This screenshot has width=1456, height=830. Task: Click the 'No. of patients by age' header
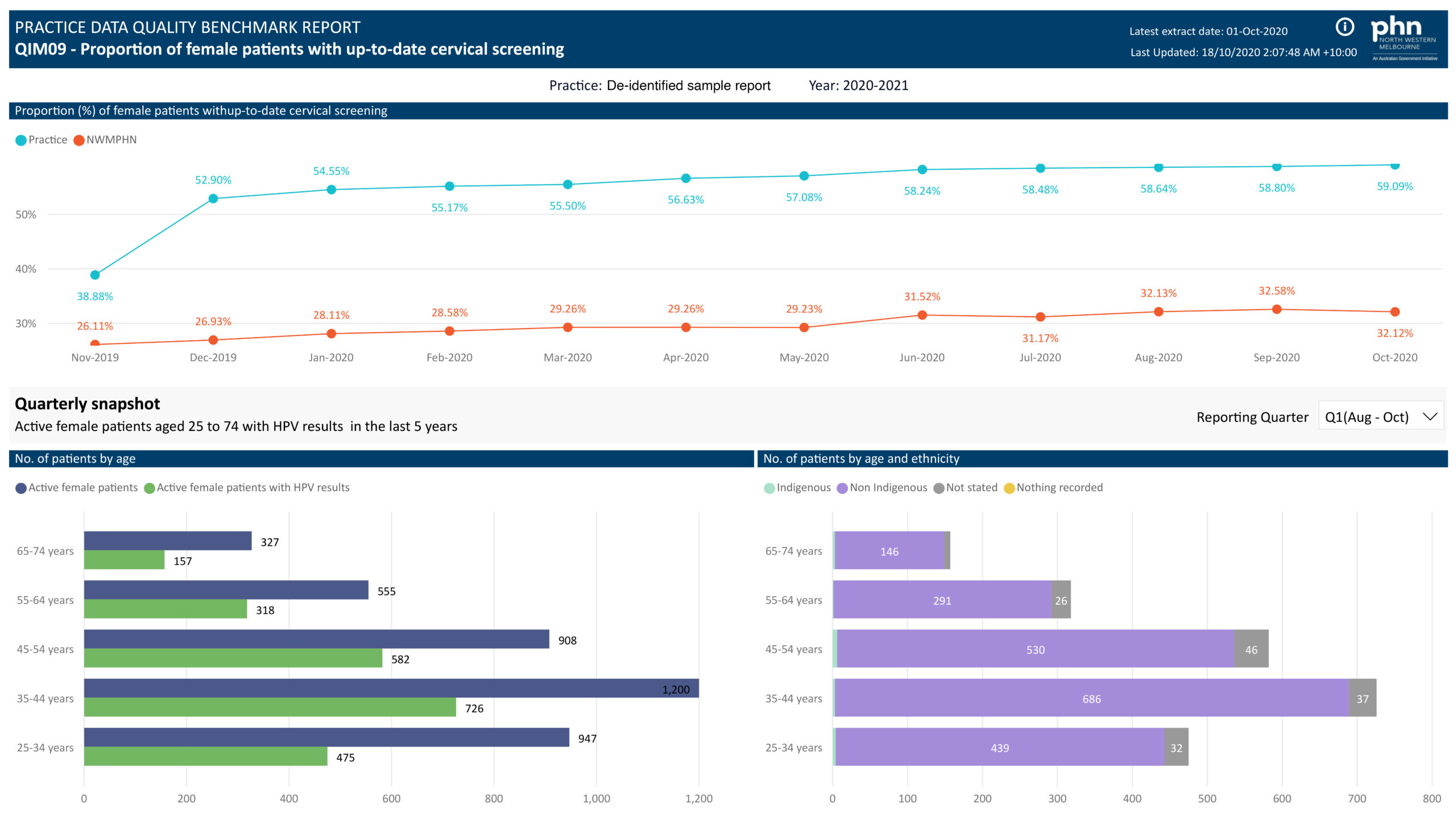[x=75, y=458]
